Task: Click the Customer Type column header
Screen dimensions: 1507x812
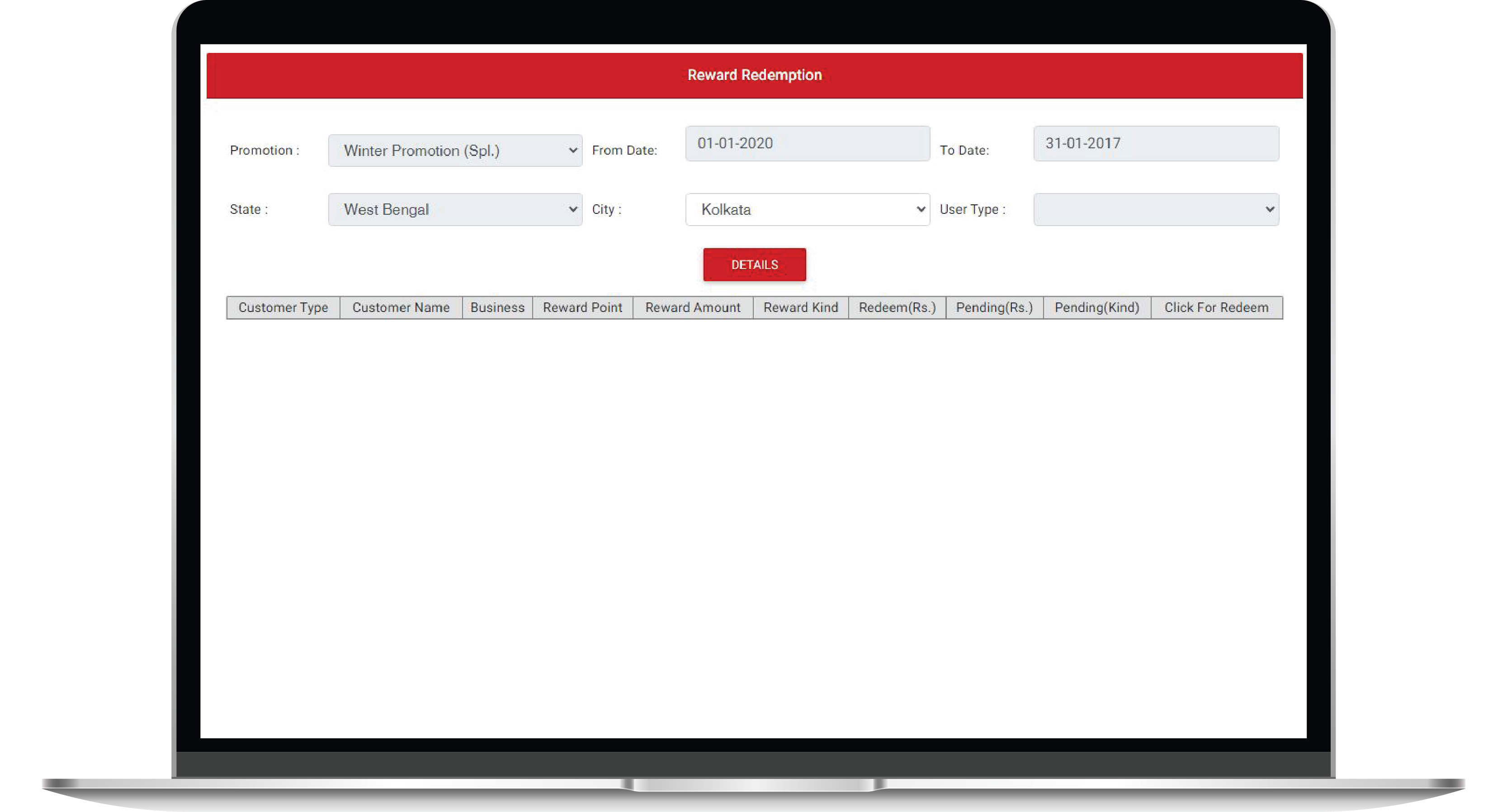Action: click(x=283, y=308)
